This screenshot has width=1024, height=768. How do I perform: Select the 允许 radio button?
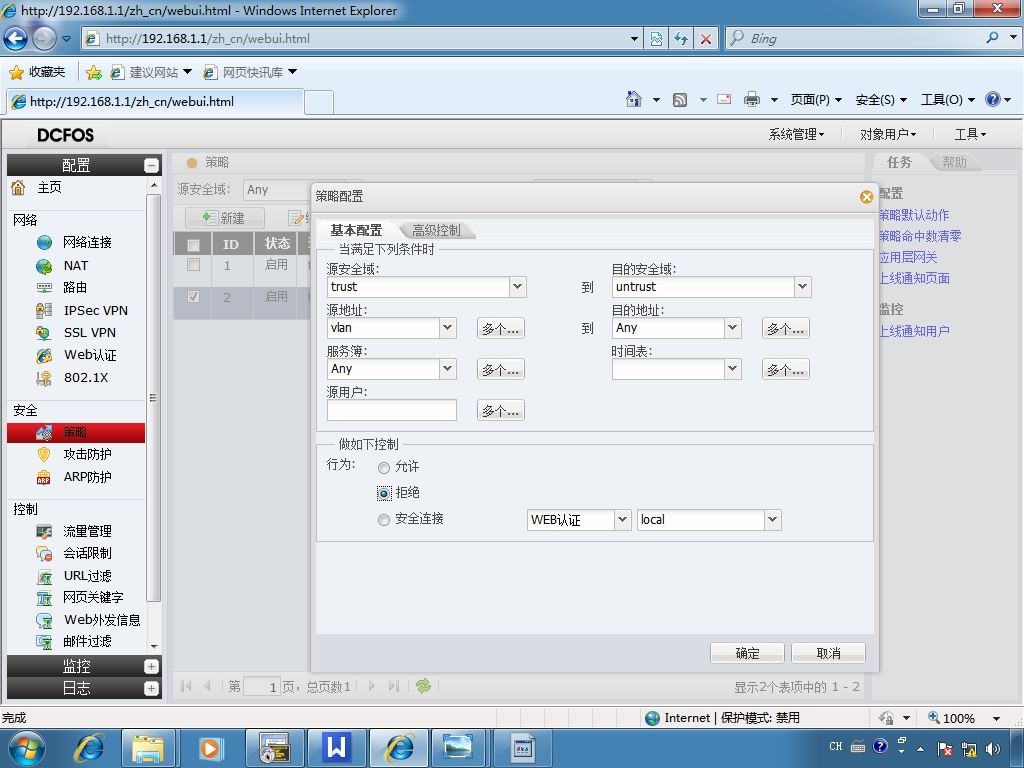[384, 468]
